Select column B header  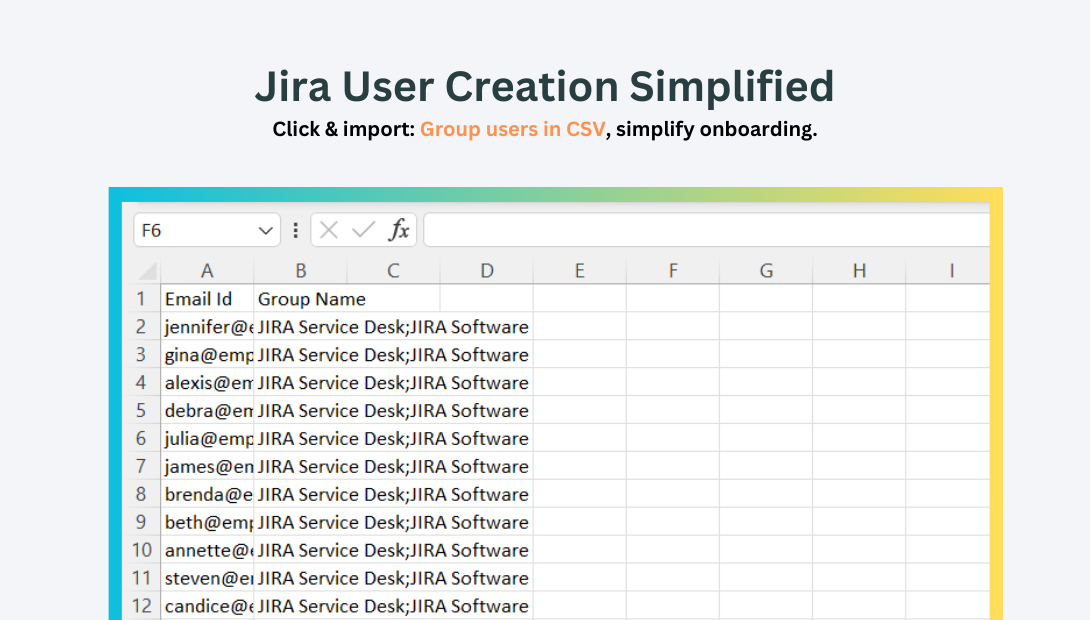click(x=300, y=270)
